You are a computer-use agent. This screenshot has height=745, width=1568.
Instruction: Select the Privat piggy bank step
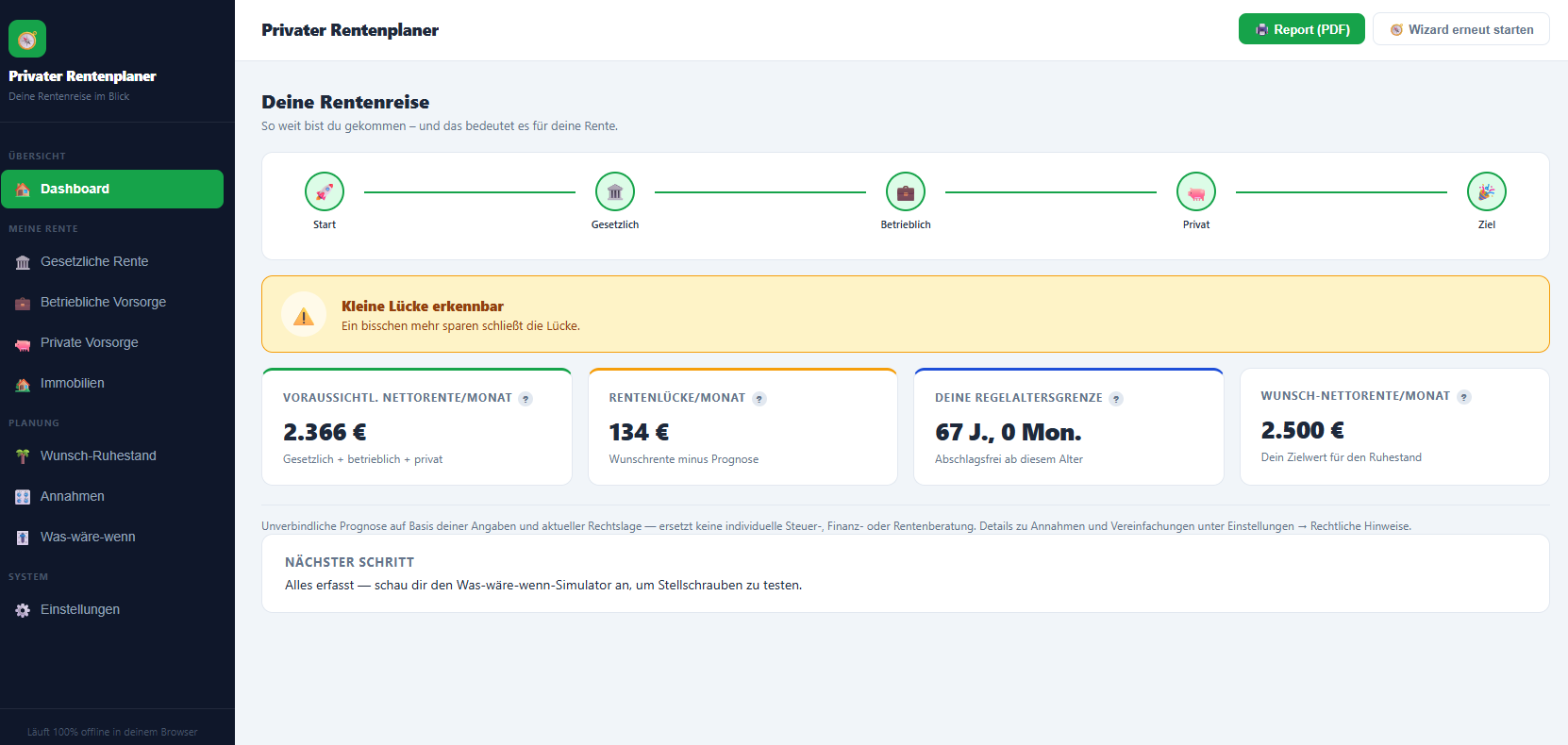point(1196,191)
